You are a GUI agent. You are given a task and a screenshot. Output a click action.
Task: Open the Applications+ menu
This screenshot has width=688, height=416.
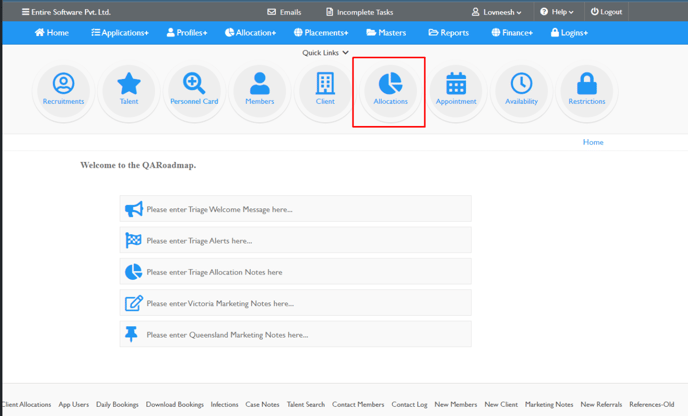(x=120, y=32)
